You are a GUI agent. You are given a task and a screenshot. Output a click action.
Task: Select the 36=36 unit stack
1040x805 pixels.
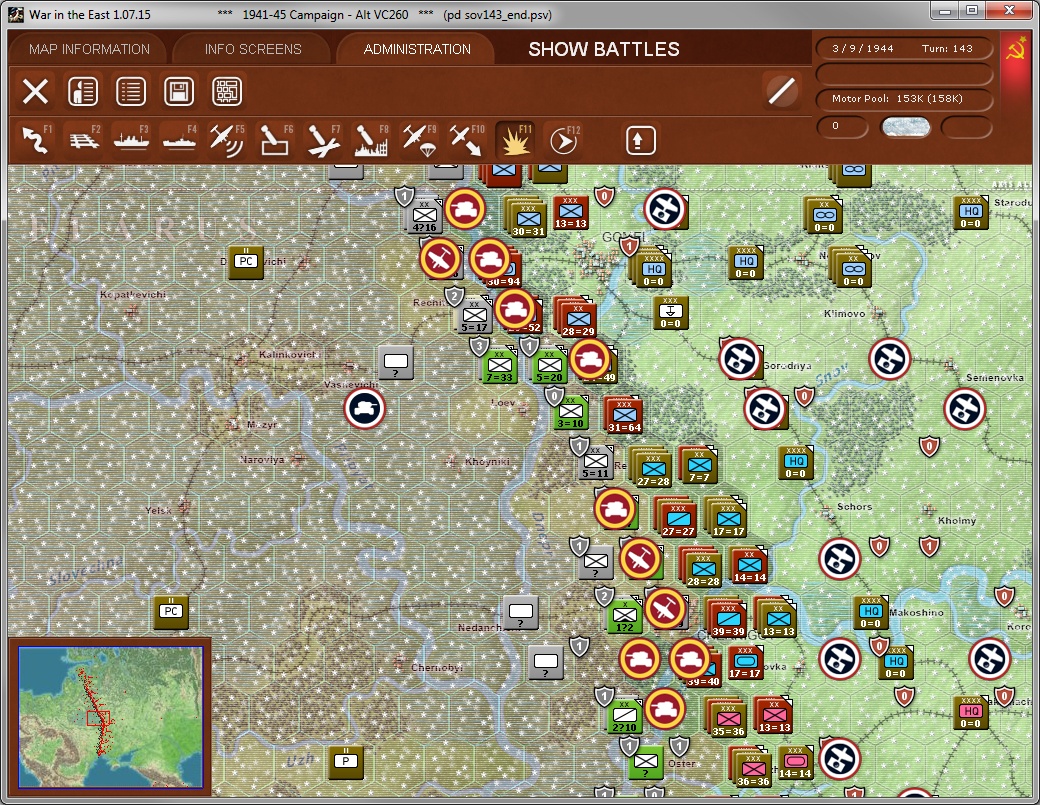pyautogui.click(x=751, y=767)
